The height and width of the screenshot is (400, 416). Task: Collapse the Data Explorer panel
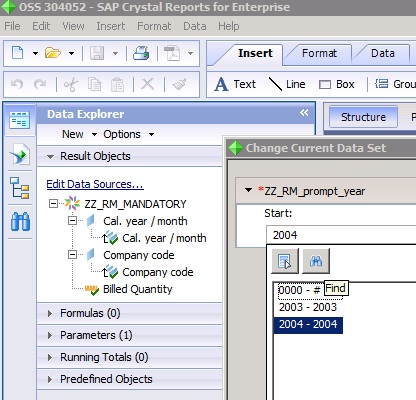(x=304, y=113)
